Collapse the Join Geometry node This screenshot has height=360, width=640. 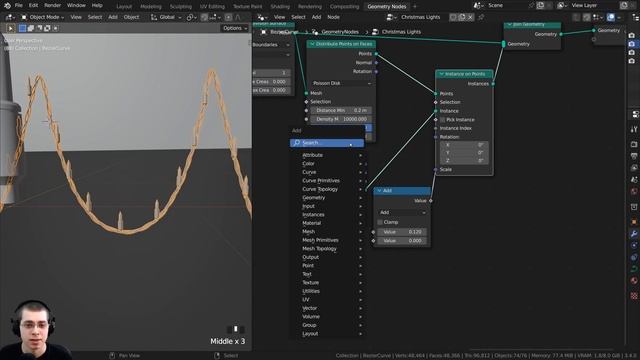point(509,24)
